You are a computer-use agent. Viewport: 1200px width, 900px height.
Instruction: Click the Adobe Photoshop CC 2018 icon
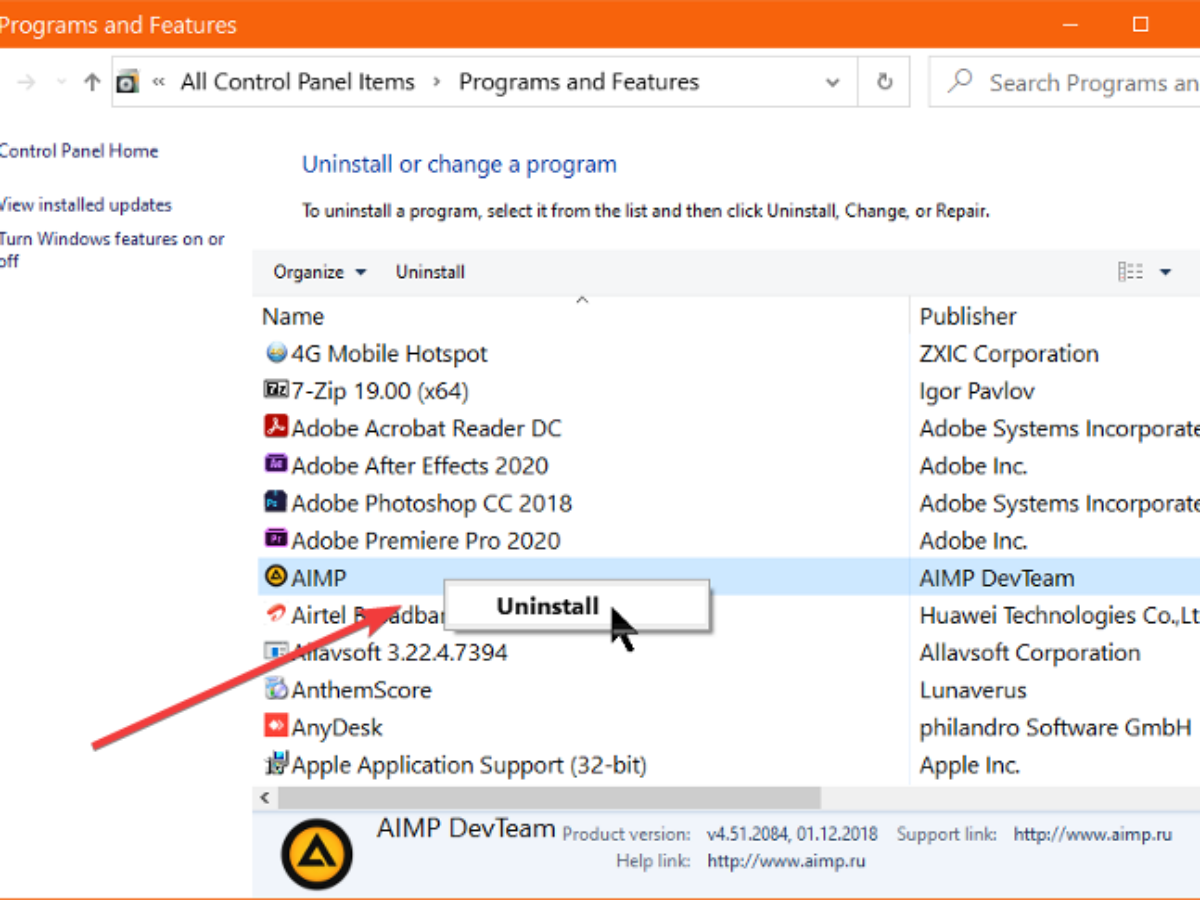[x=276, y=502]
